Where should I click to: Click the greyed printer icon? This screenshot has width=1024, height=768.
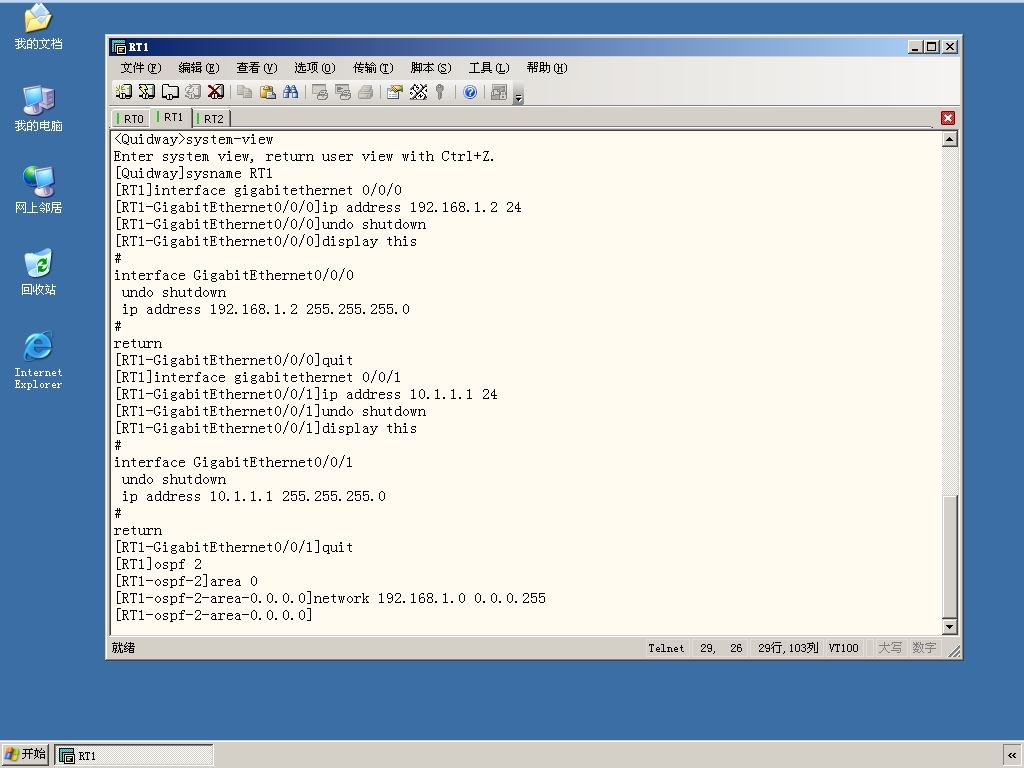coord(366,92)
